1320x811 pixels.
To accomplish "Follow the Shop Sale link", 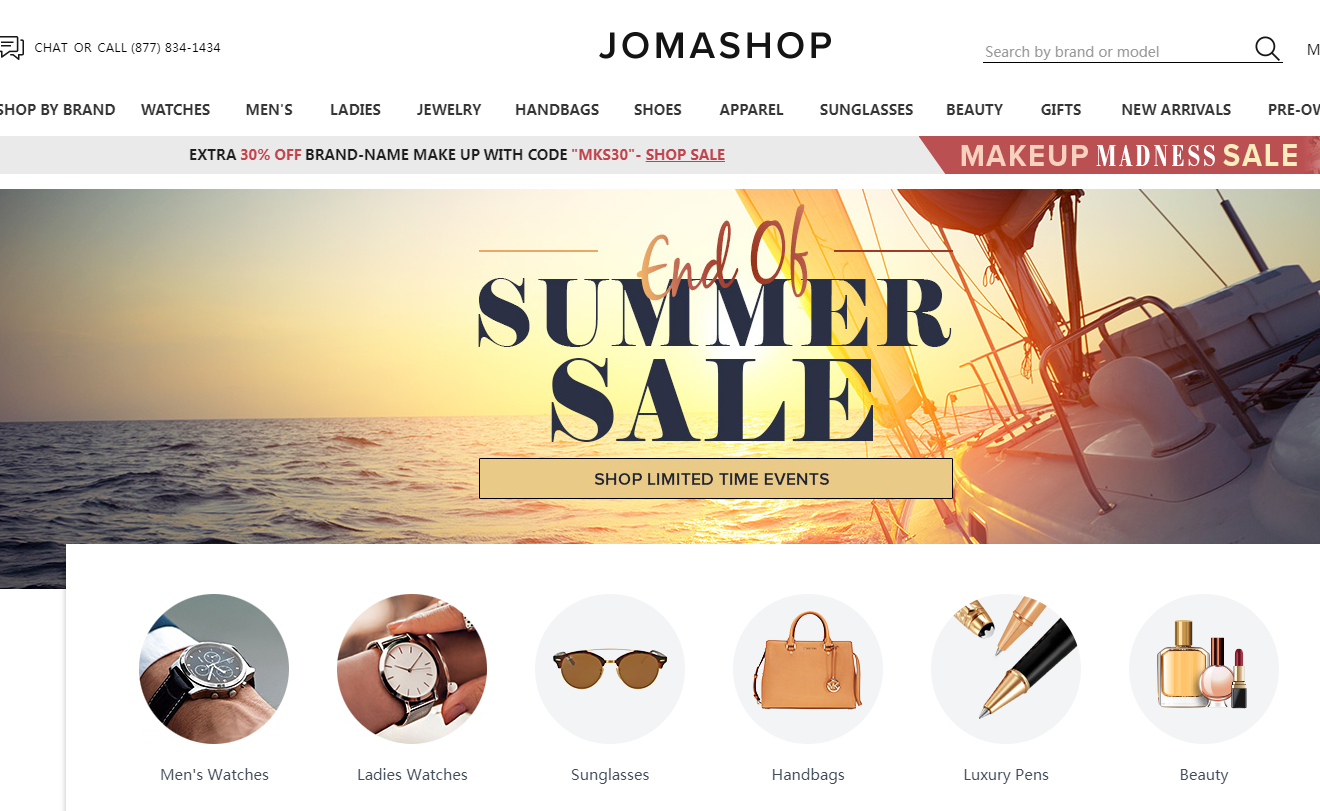I will [685, 155].
